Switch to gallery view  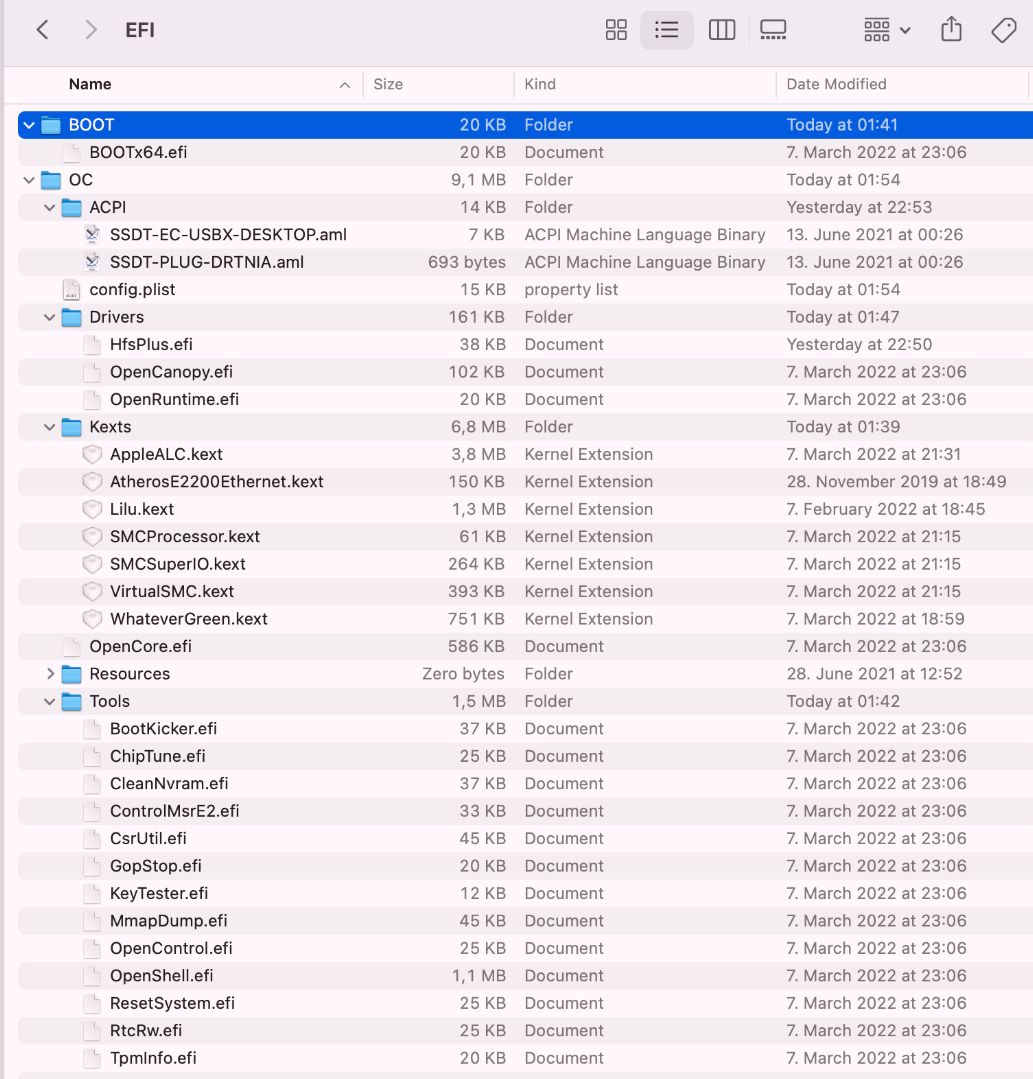tap(773, 30)
